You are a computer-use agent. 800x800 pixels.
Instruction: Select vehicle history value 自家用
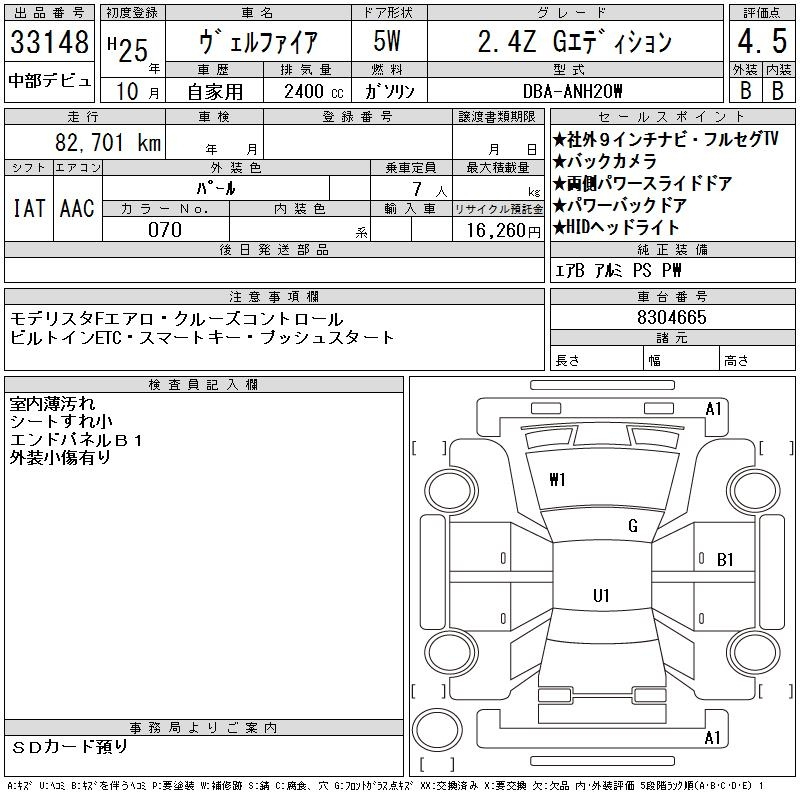click(x=215, y=92)
